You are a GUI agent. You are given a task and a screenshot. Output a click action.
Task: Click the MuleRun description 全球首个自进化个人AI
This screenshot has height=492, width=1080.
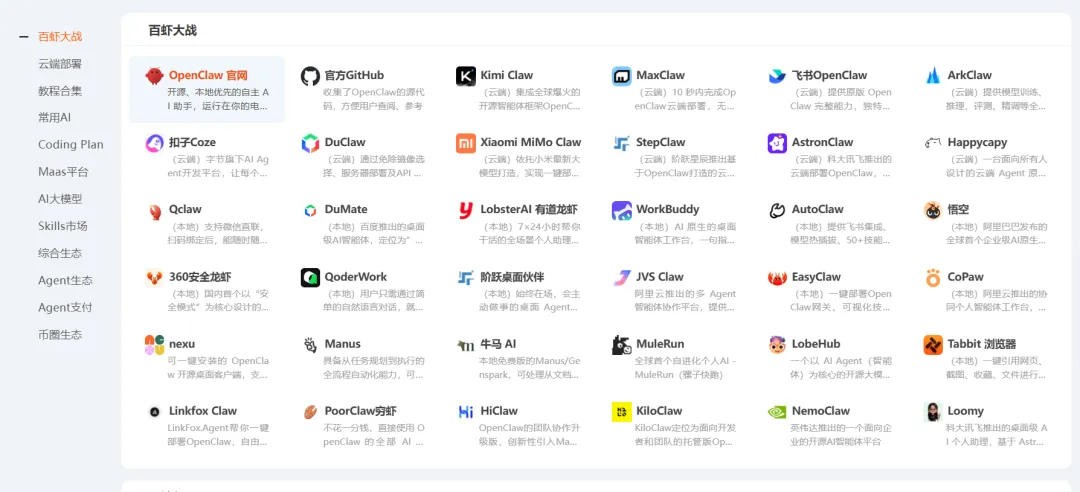685,361
